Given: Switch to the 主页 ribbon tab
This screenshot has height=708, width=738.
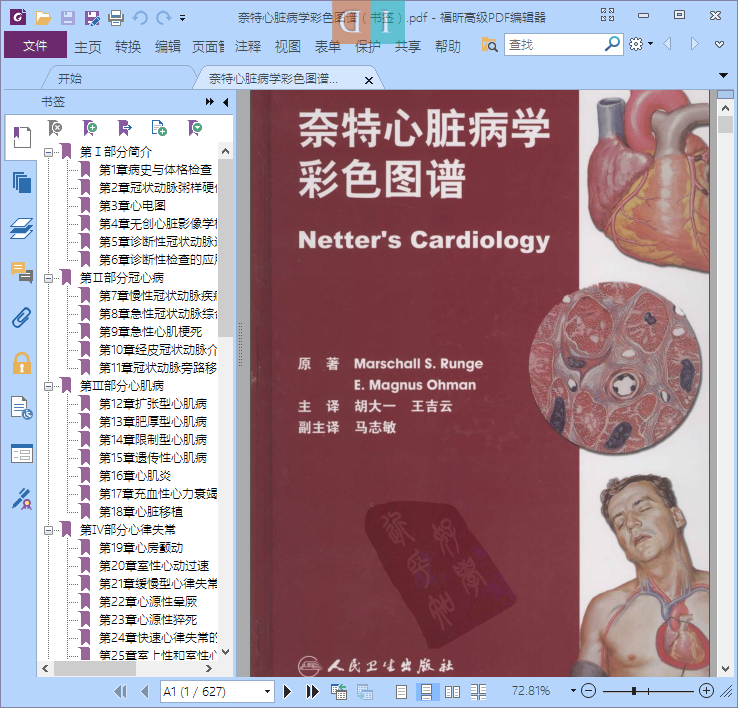Looking at the screenshot, I should point(88,46).
